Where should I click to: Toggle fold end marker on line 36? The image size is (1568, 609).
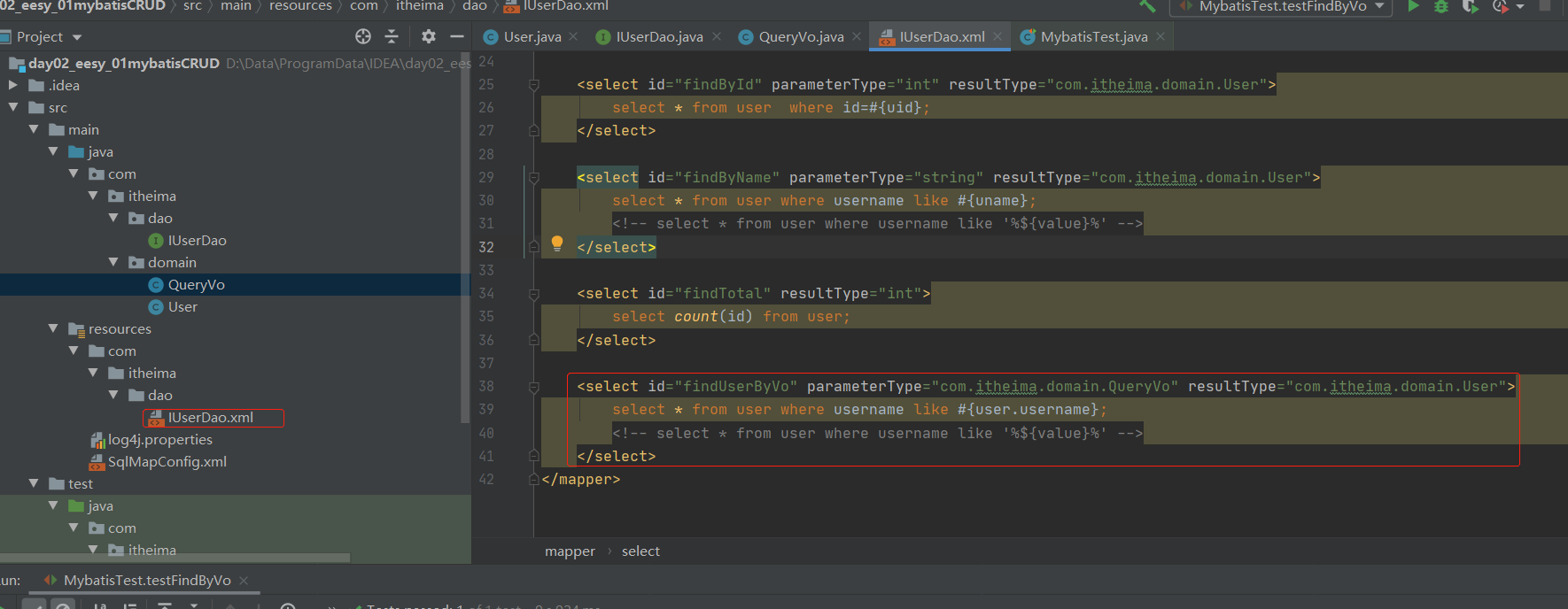534,340
